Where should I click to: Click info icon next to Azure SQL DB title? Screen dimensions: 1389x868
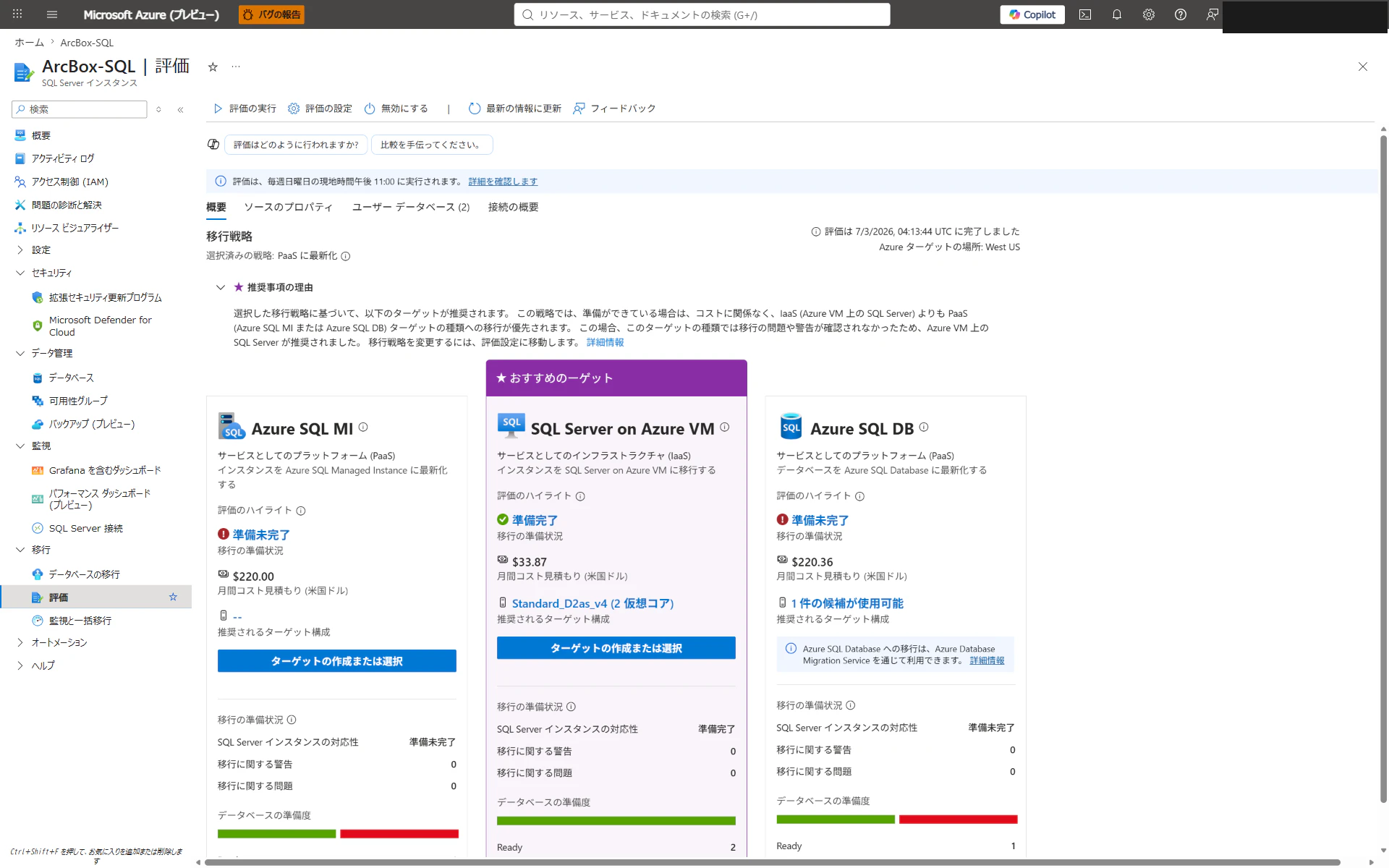click(924, 427)
